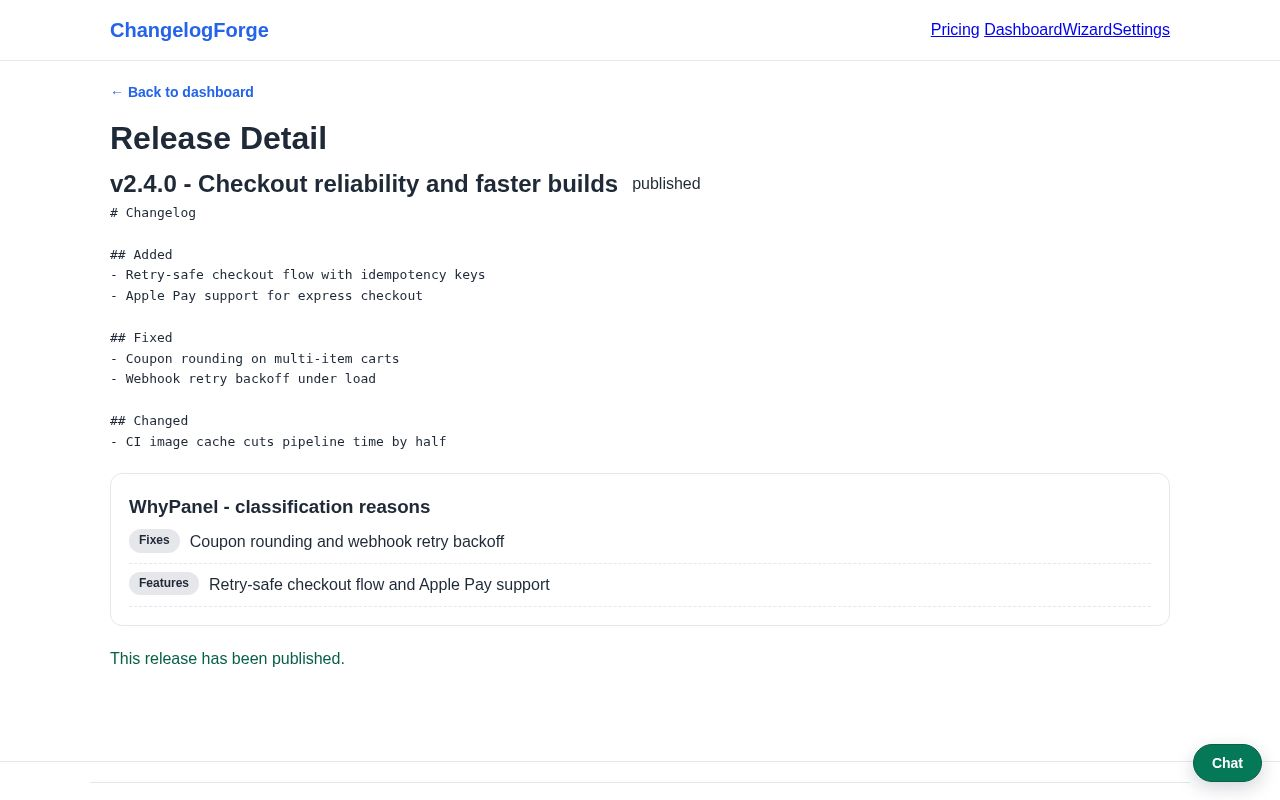Click the WhyPanel classification reasons heading
The image size is (1280, 800).
(x=280, y=507)
